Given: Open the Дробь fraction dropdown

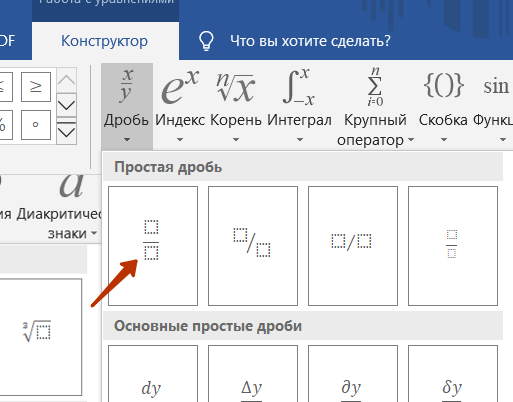Looking at the screenshot, I should pos(127,106).
